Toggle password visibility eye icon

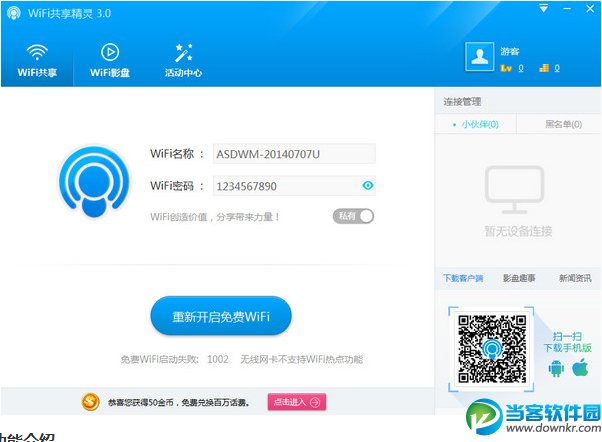(x=367, y=185)
